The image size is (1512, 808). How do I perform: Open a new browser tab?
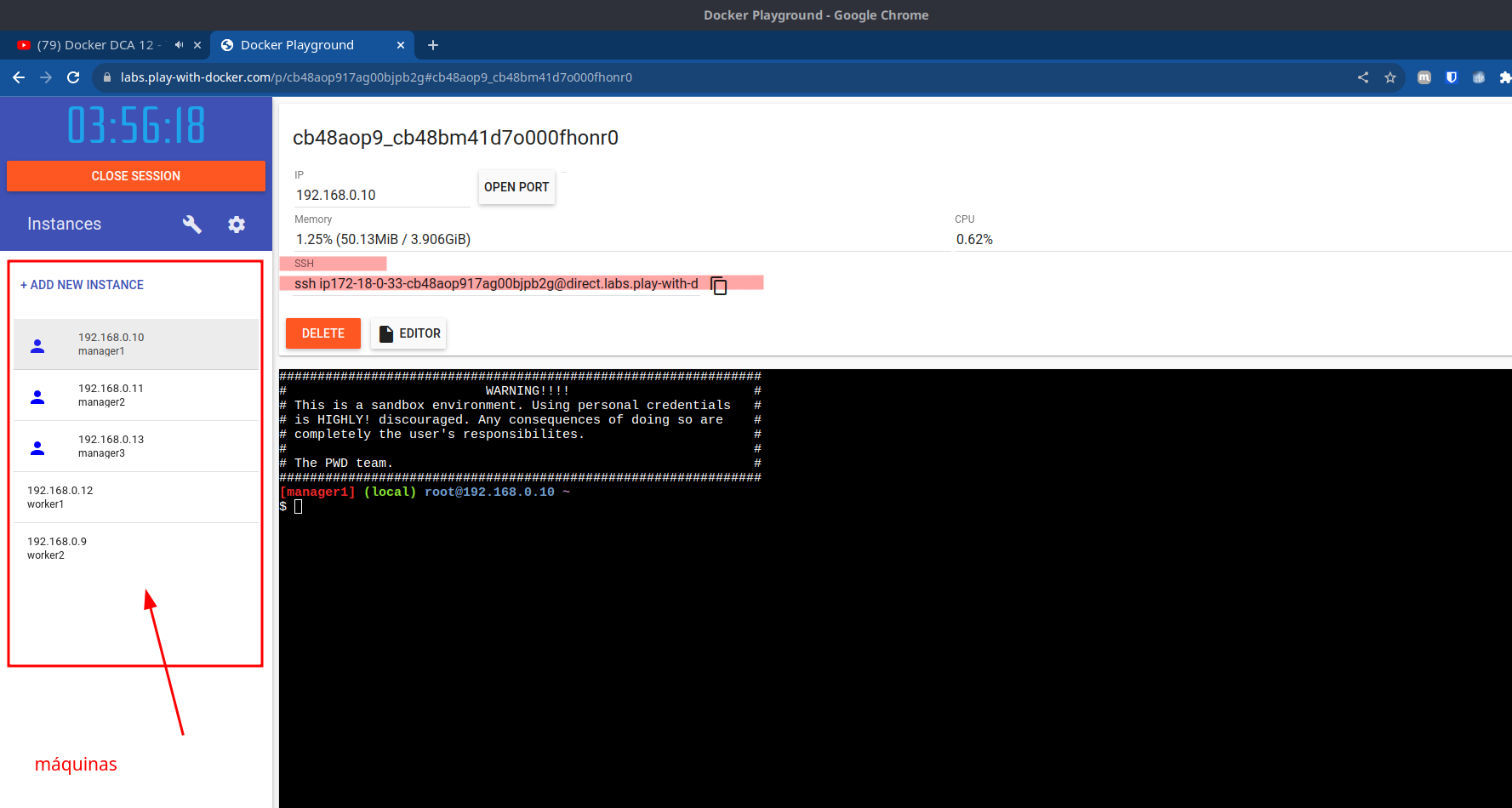[x=433, y=44]
